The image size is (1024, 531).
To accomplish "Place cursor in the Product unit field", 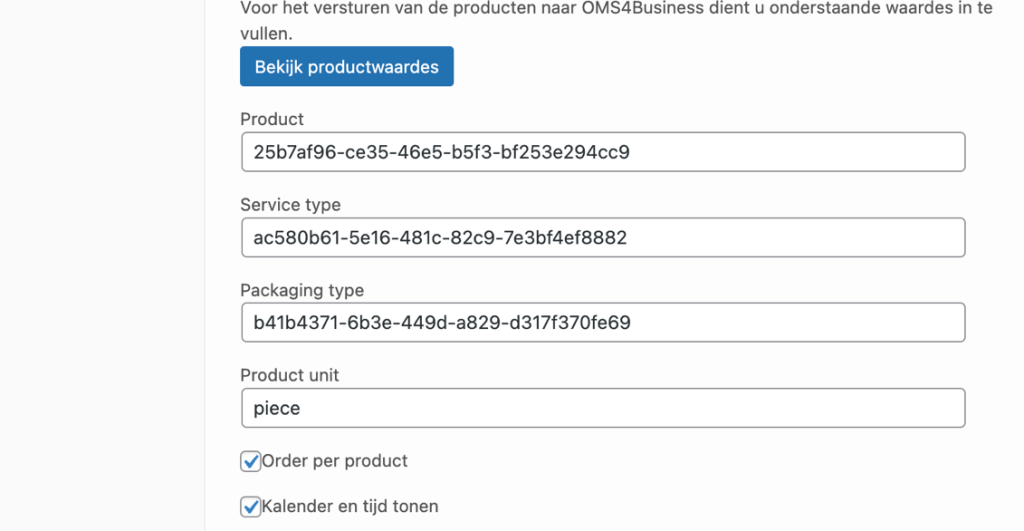I will click(600, 408).
